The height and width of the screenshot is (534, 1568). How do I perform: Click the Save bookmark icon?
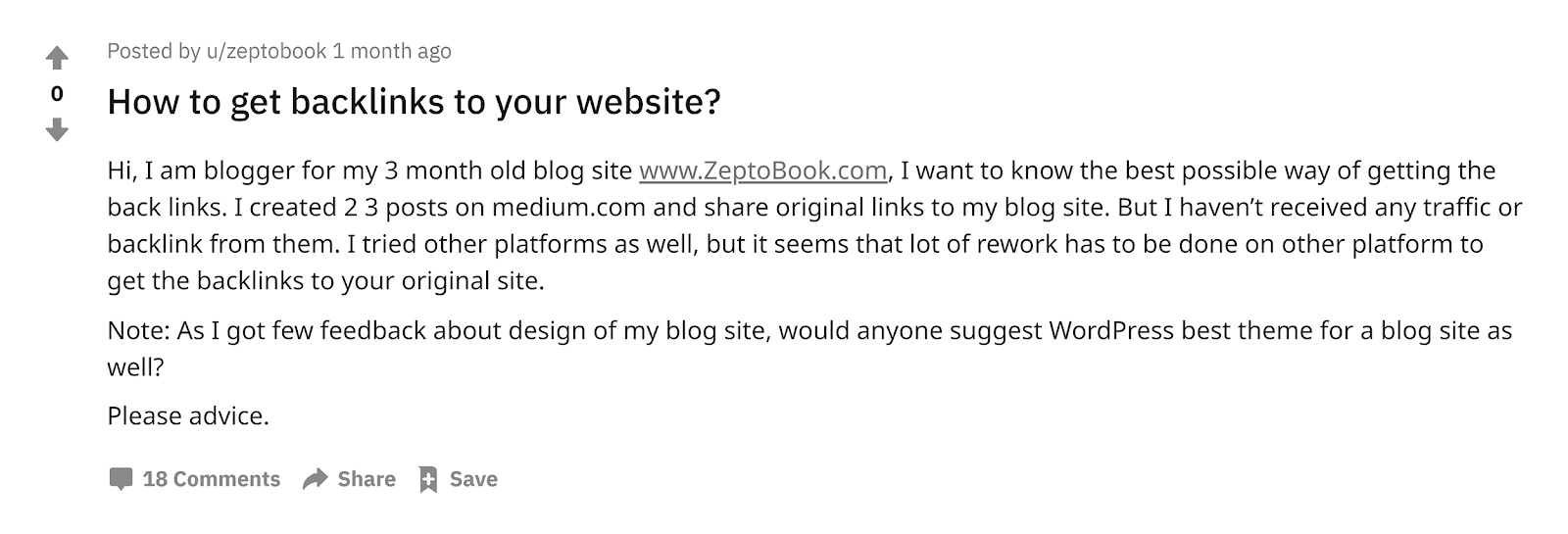pos(428,479)
